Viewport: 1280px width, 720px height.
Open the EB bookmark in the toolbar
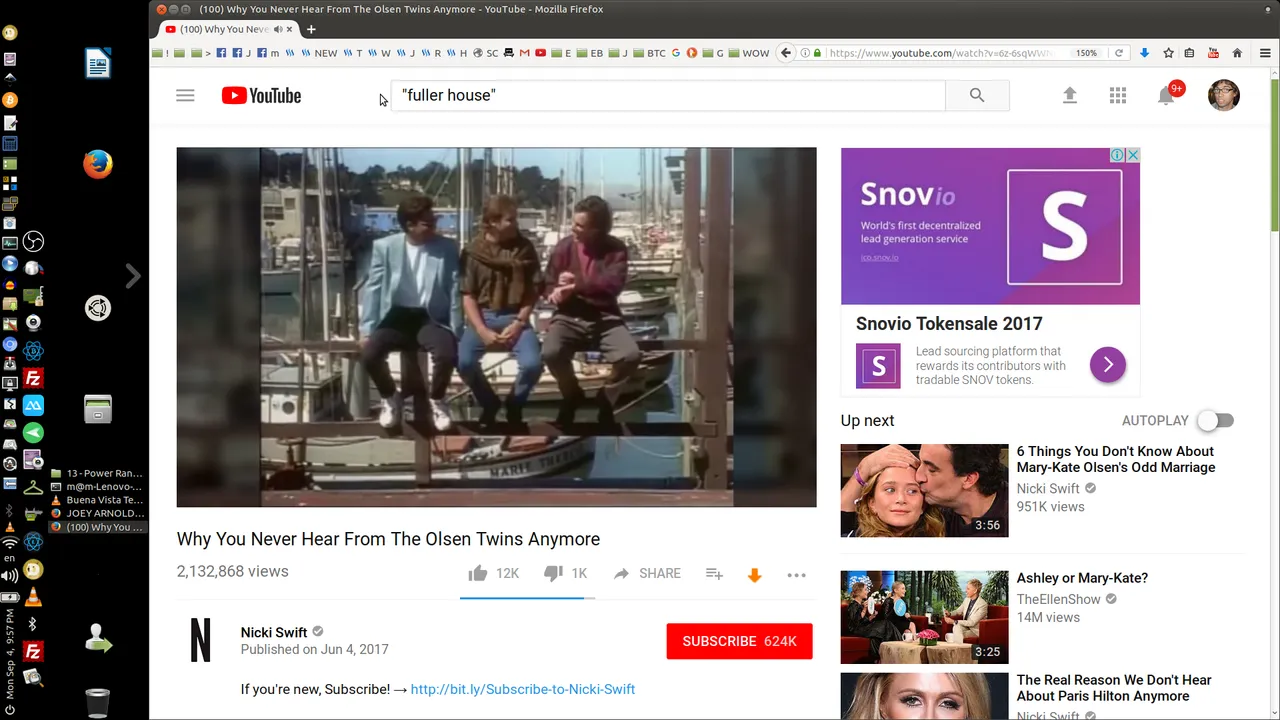click(x=590, y=53)
